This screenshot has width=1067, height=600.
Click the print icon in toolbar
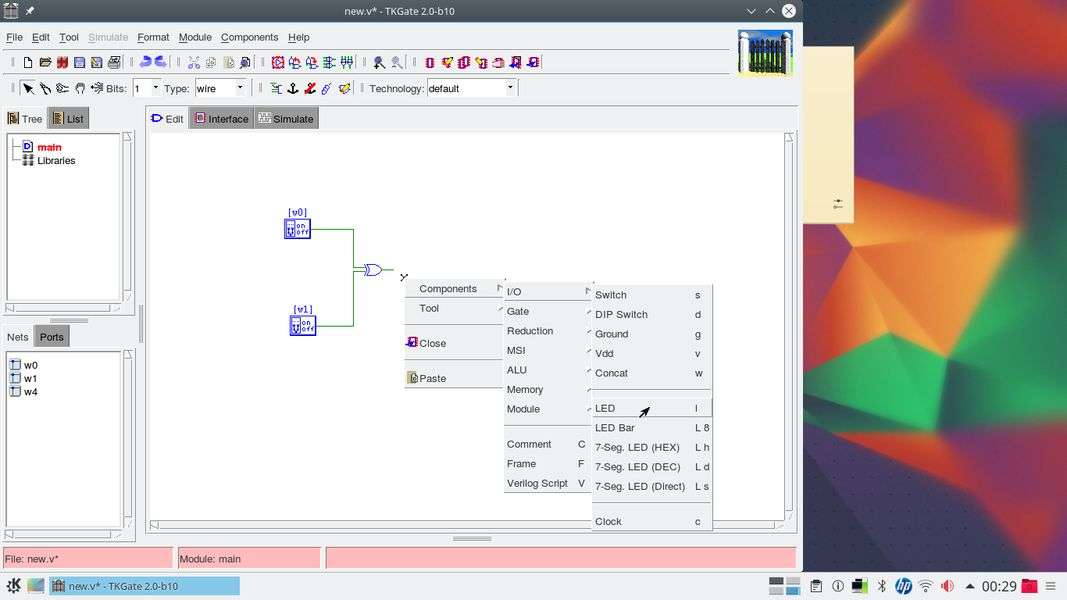(x=114, y=62)
